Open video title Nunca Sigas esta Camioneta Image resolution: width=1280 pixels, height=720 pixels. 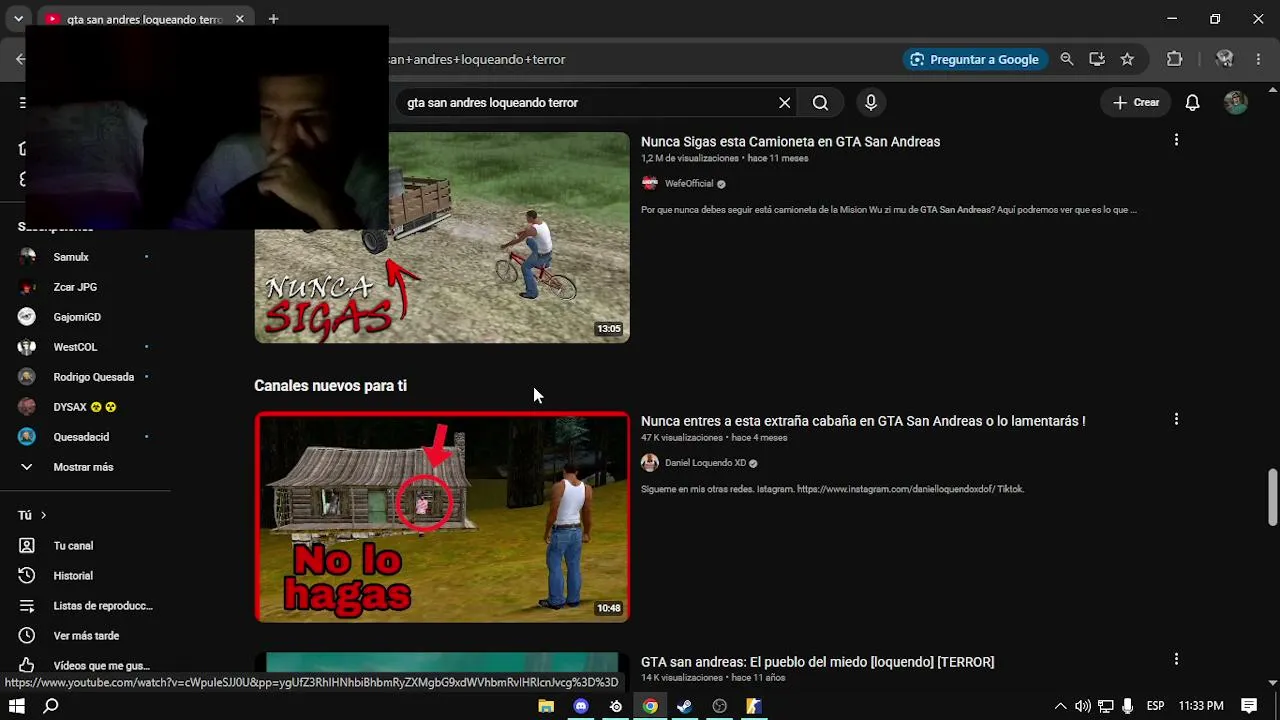790,142
